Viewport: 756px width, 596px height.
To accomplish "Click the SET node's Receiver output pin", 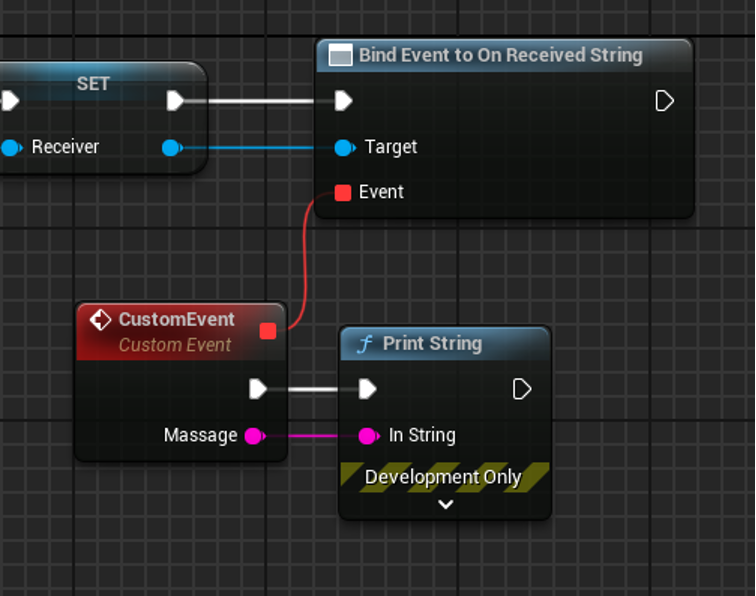I will click(171, 148).
